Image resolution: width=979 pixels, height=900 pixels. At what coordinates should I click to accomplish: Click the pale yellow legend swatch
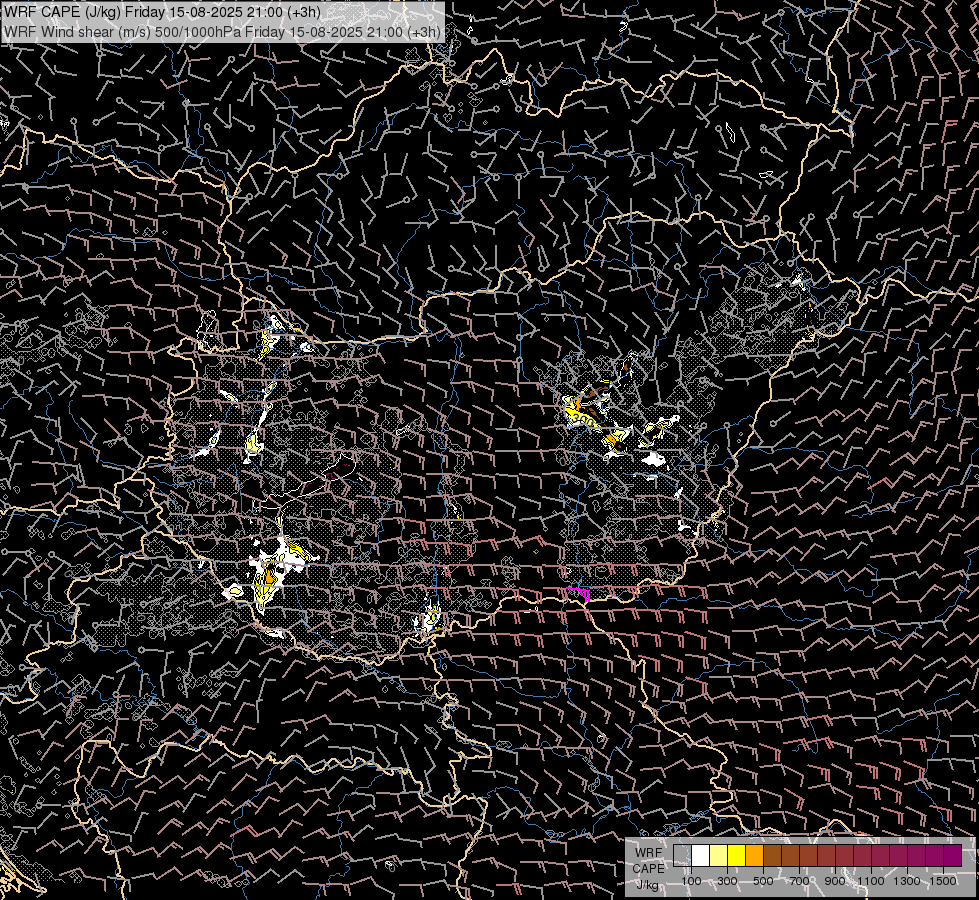tap(719, 856)
